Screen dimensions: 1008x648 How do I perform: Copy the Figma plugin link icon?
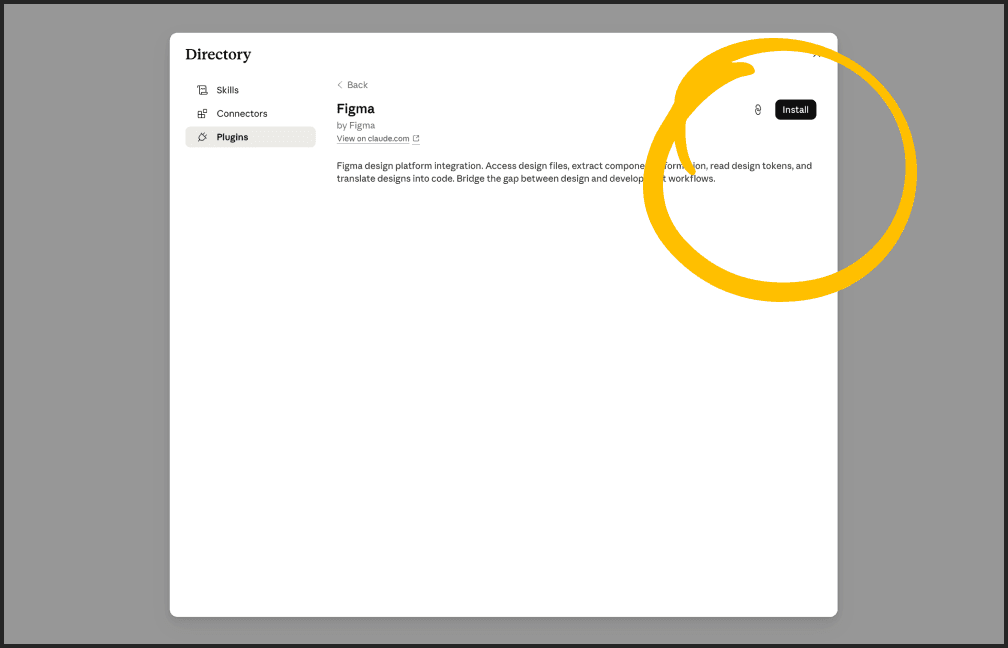click(x=758, y=110)
